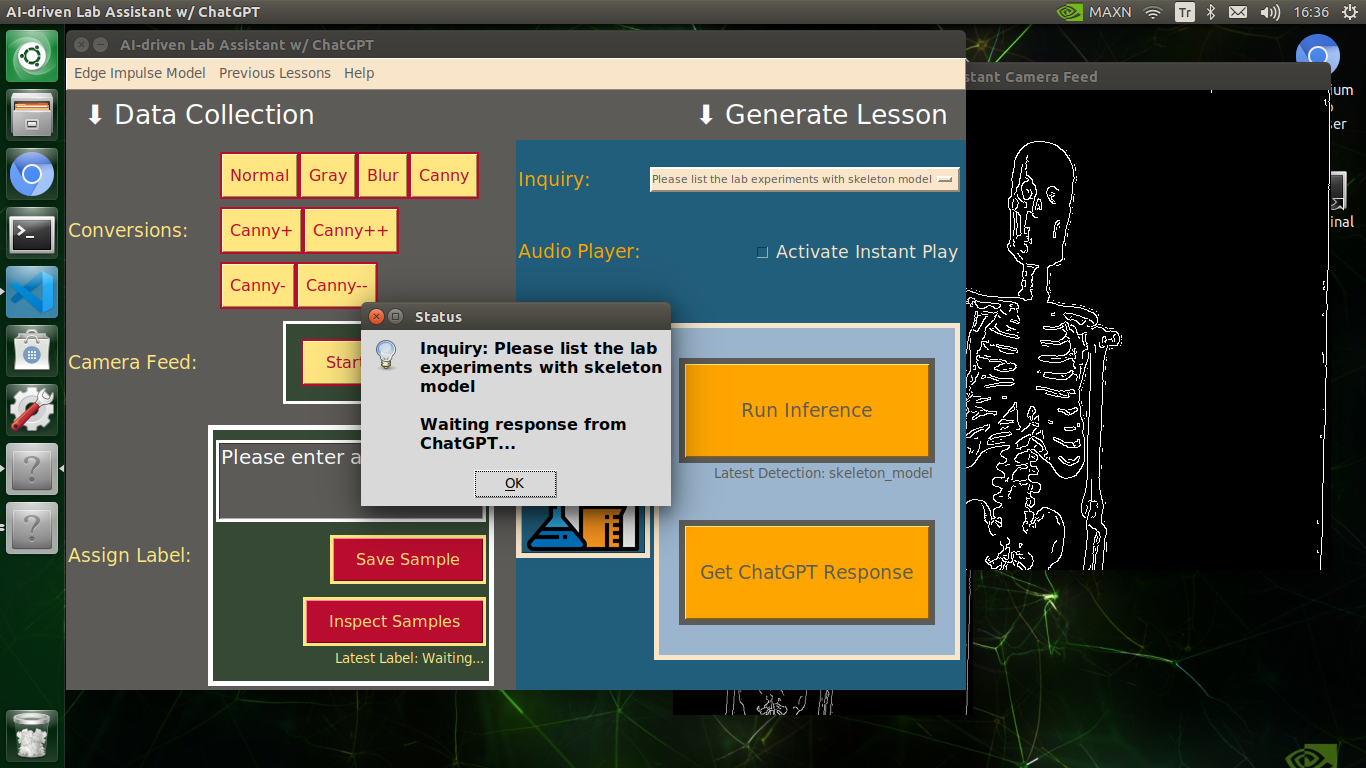Open the clock showing 16:36

(x=1310, y=12)
